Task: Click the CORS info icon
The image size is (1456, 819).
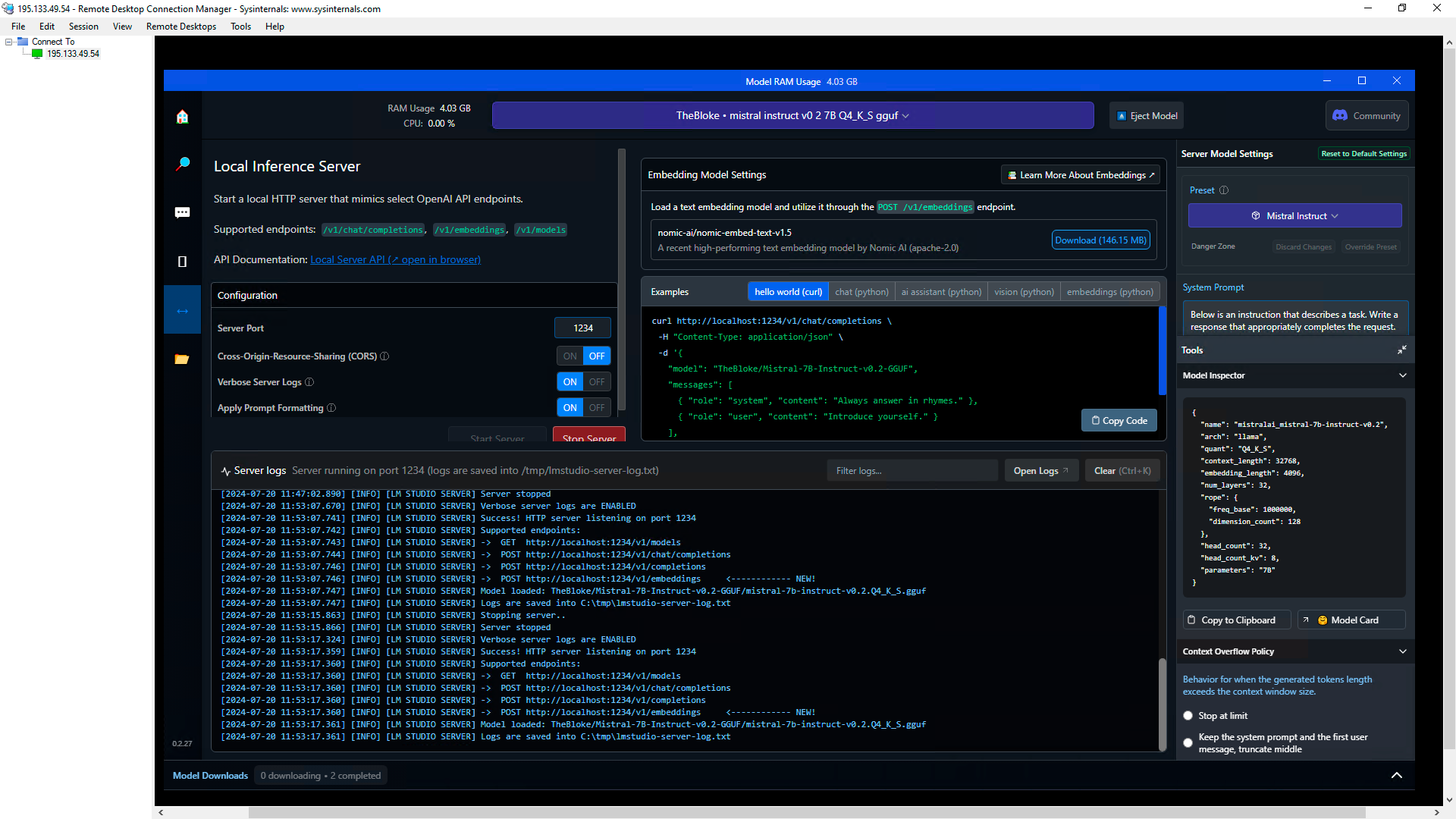Action: (x=384, y=356)
